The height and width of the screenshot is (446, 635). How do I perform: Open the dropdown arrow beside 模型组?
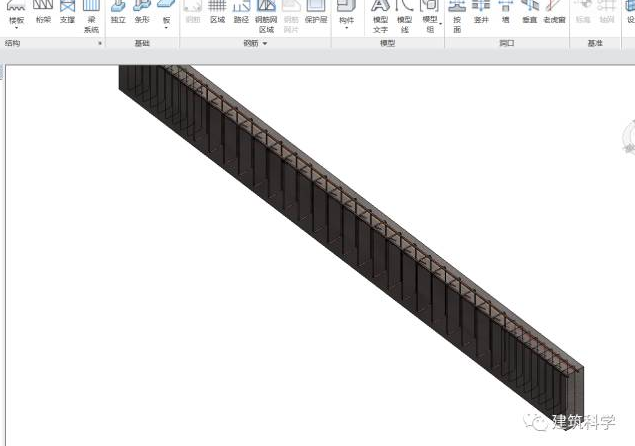coord(441,24)
